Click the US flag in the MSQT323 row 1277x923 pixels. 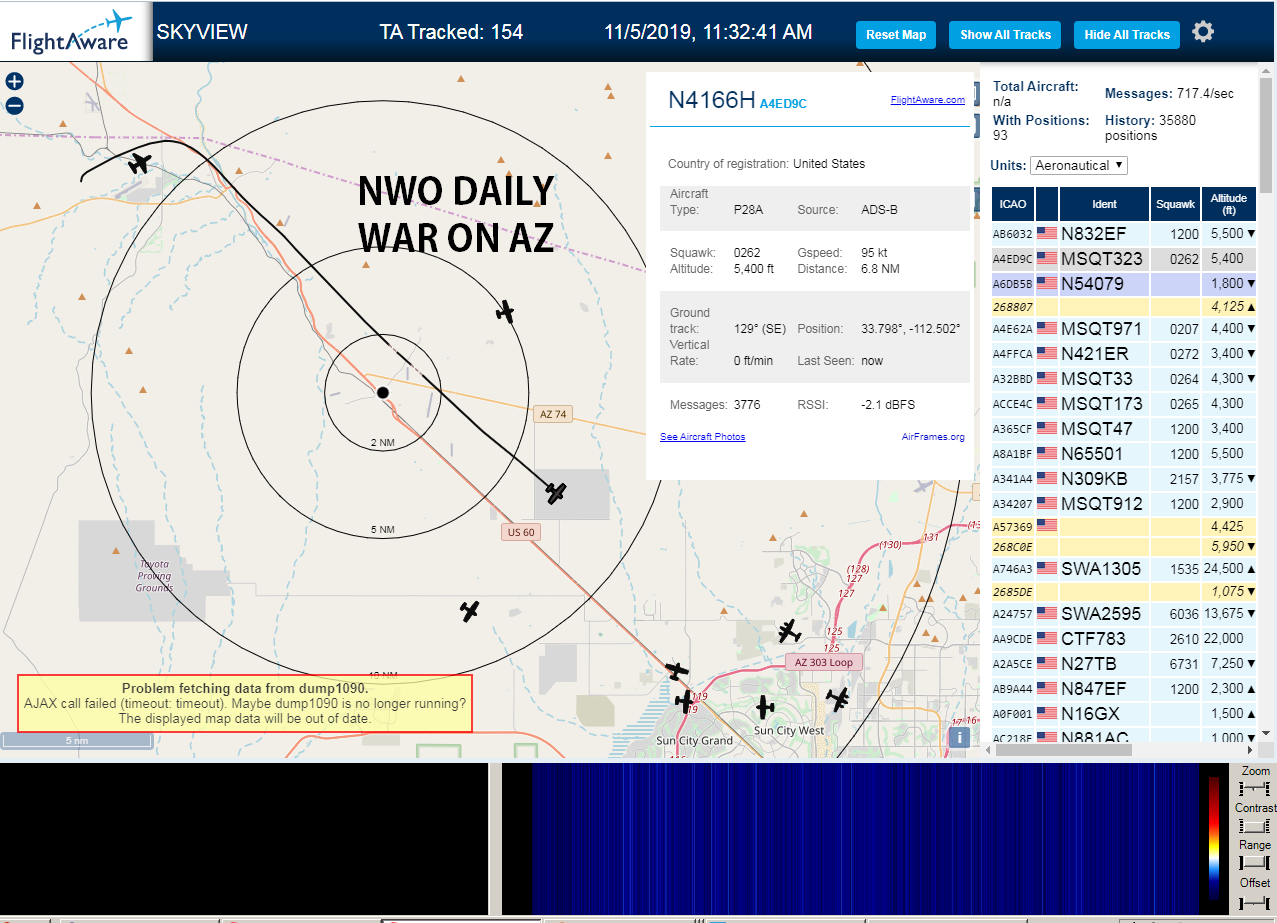tap(1047, 258)
